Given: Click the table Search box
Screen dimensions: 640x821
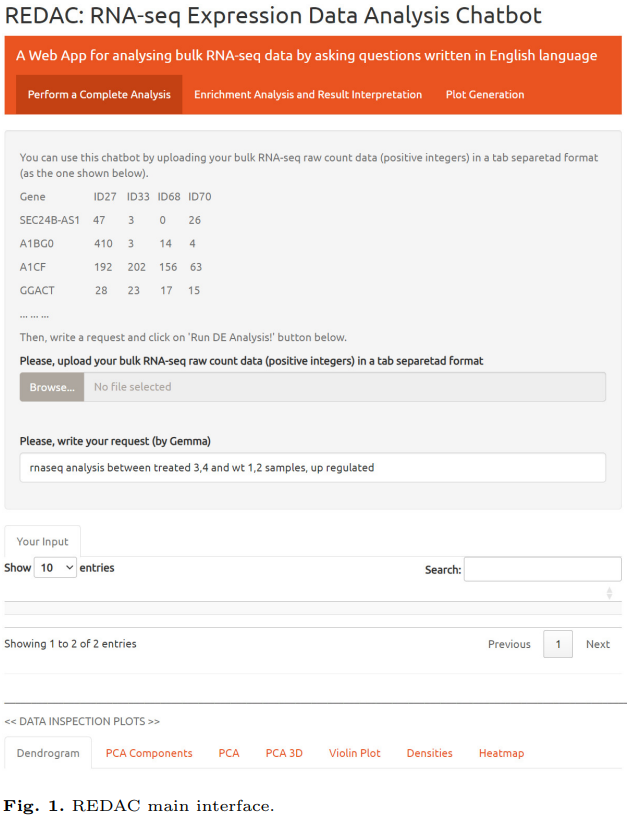Looking at the screenshot, I should (x=542, y=569).
